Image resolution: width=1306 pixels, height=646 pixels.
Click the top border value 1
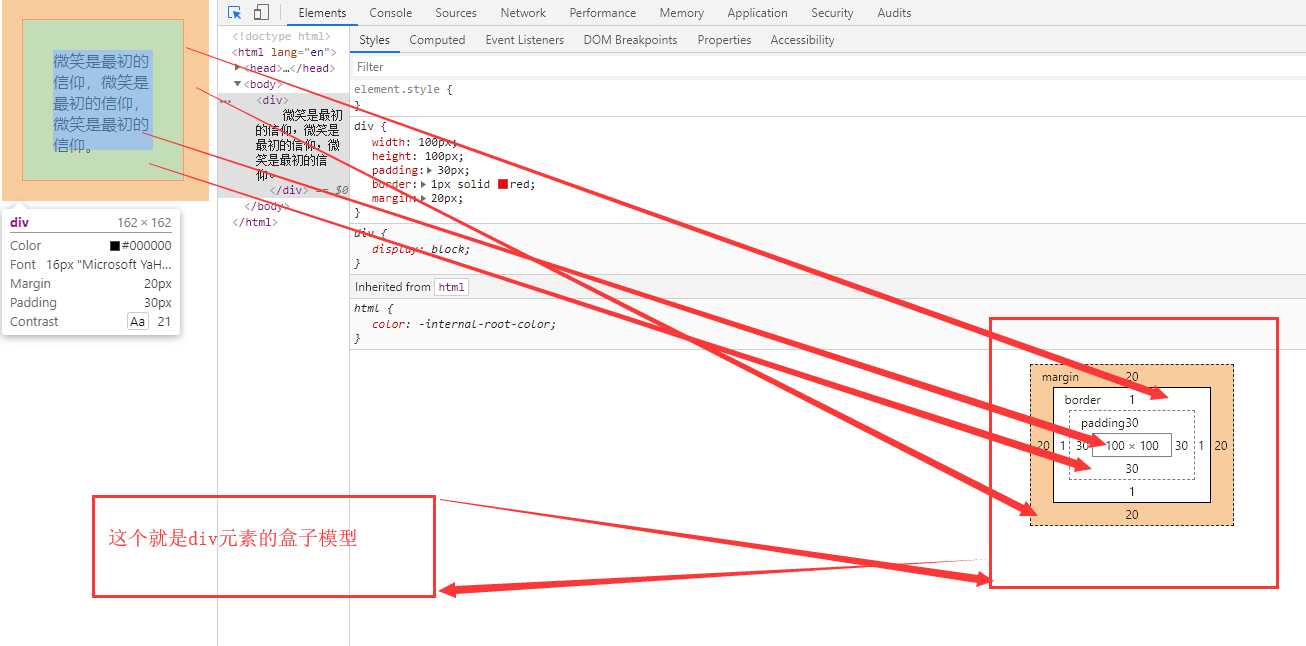(1132, 400)
